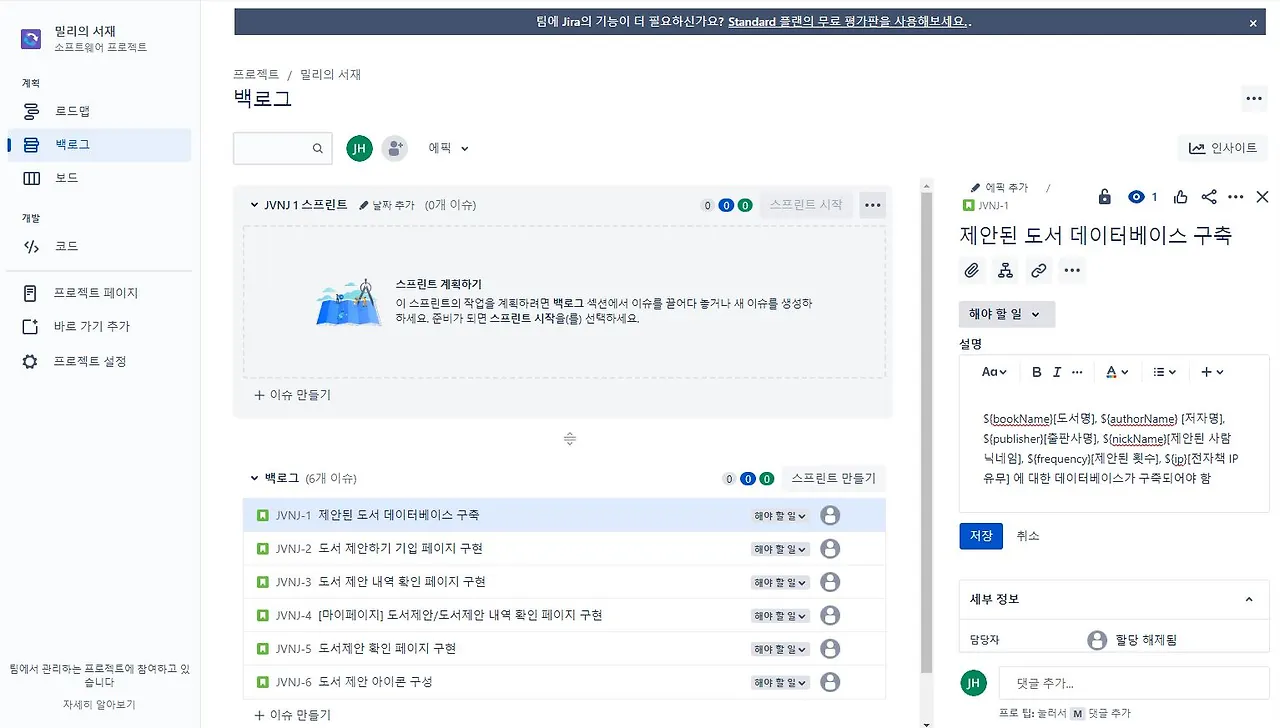Collapse the 백로그 section chevron
The height and width of the screenshot is (728, 1280).
[254, 478]
